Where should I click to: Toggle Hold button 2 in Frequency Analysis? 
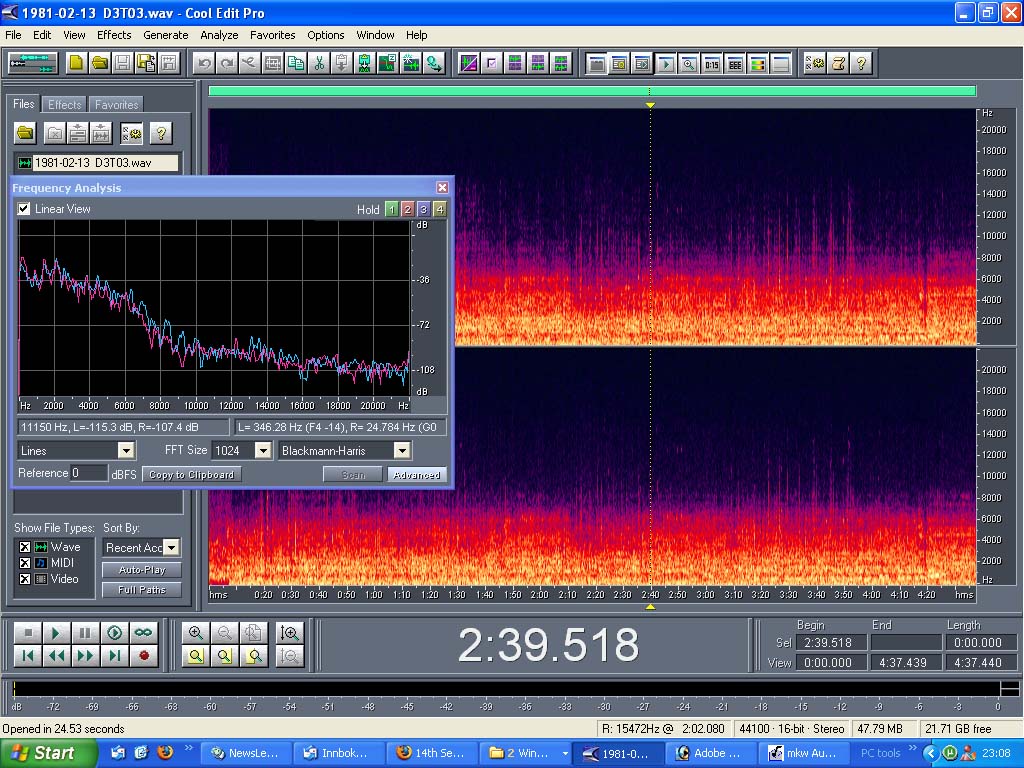pos(408,210)
